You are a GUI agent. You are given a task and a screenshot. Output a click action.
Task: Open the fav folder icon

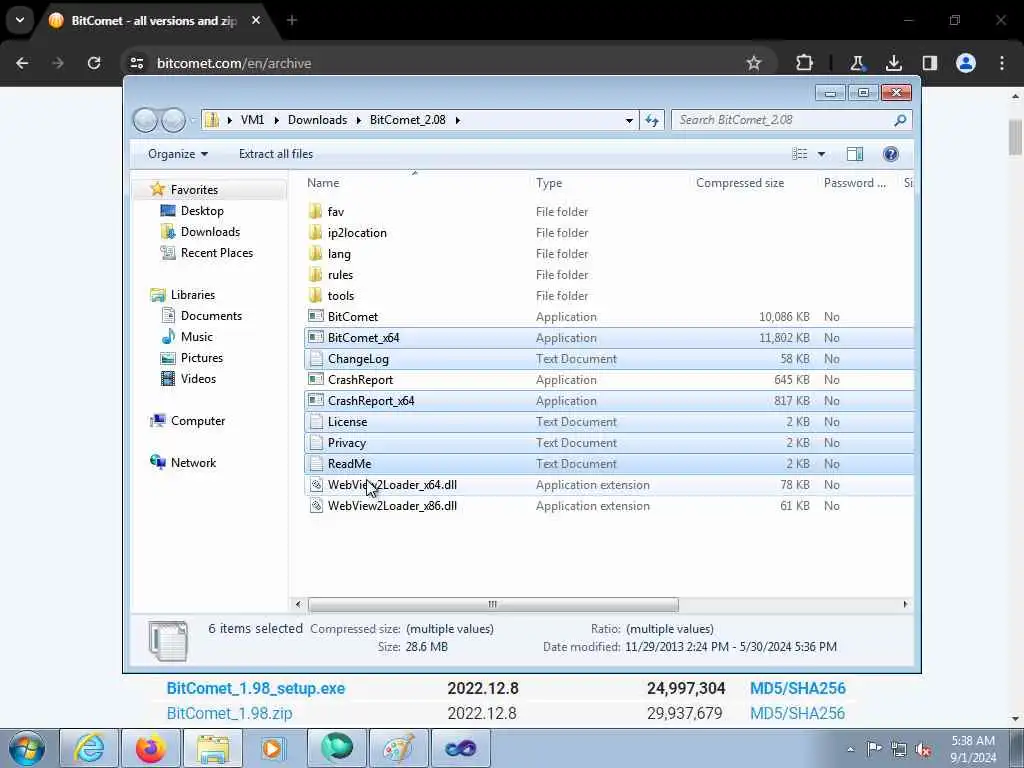316,212
